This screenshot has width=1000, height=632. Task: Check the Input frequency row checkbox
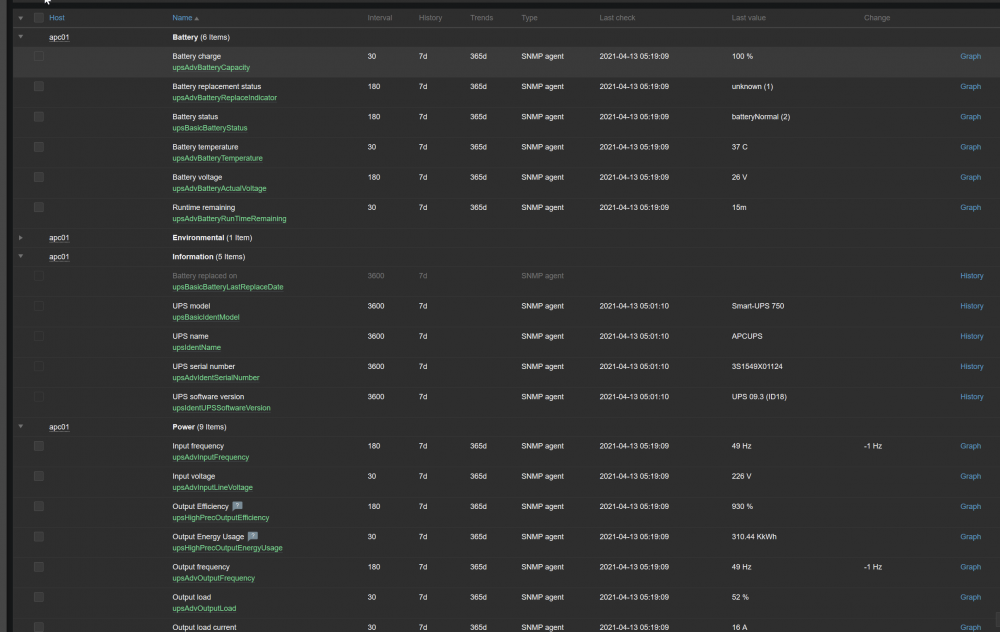39,446
